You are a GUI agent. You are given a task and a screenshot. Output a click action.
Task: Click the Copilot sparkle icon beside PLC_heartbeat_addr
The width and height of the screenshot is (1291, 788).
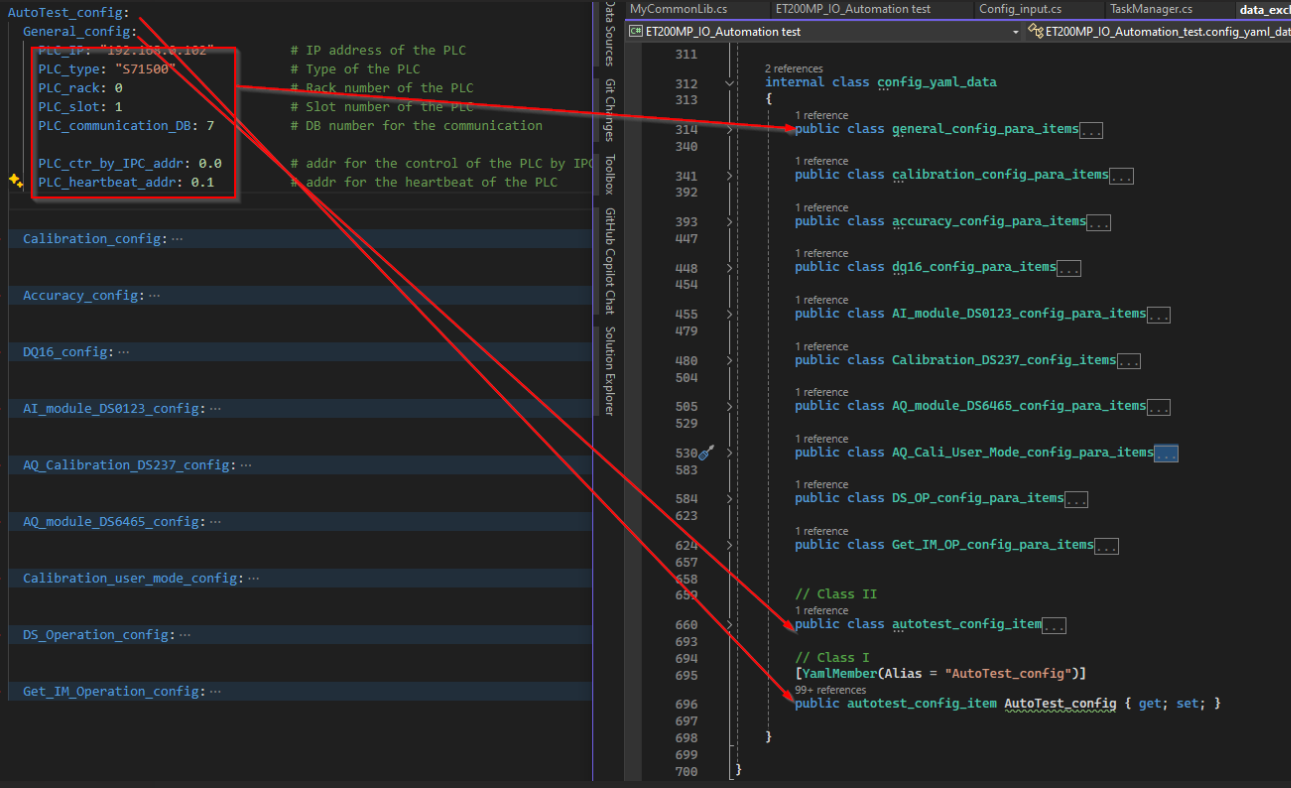click(x=15, y=181)
